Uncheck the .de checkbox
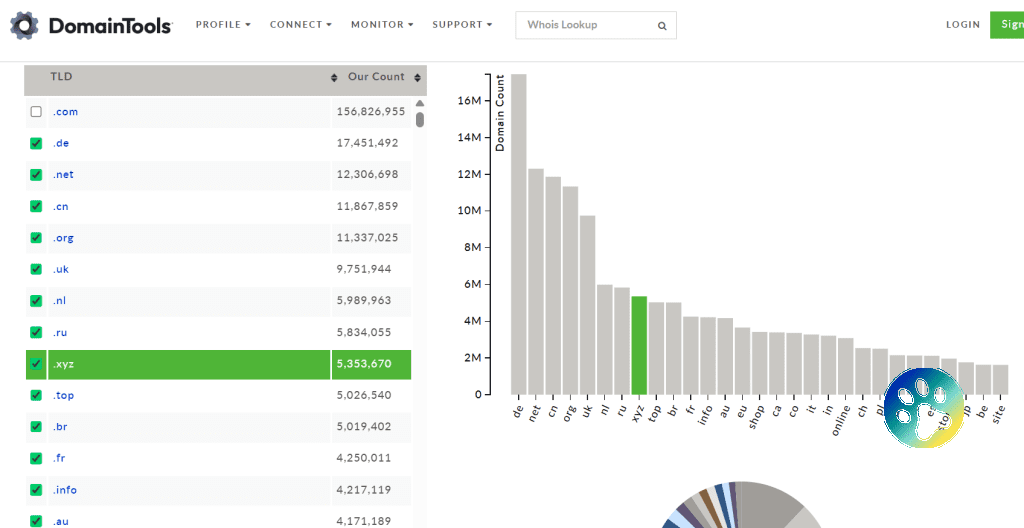 coord(37,143)
